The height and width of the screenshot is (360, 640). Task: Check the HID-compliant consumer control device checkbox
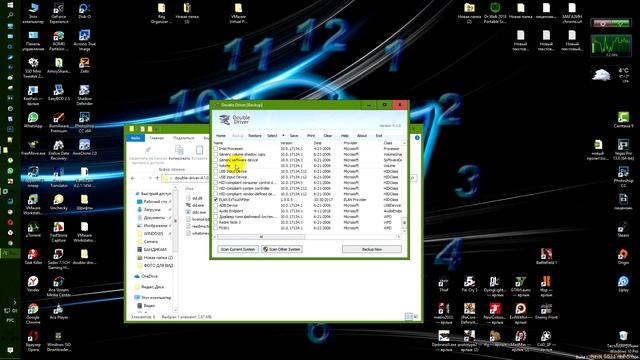[x=216, y=183]
